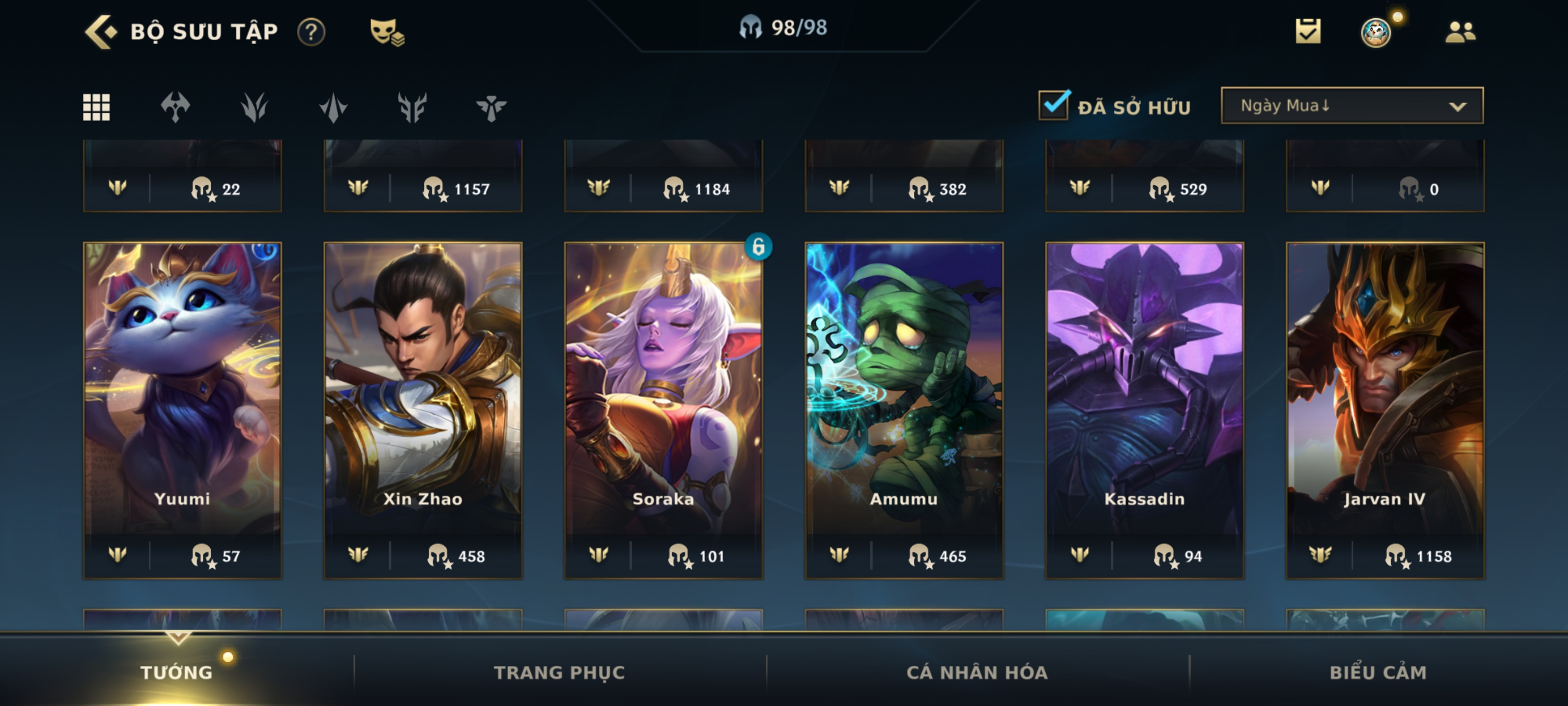This screenshot has width=1568, height=706.
Task: Open the friends list icon
Action: click(x=1460, y=32)
